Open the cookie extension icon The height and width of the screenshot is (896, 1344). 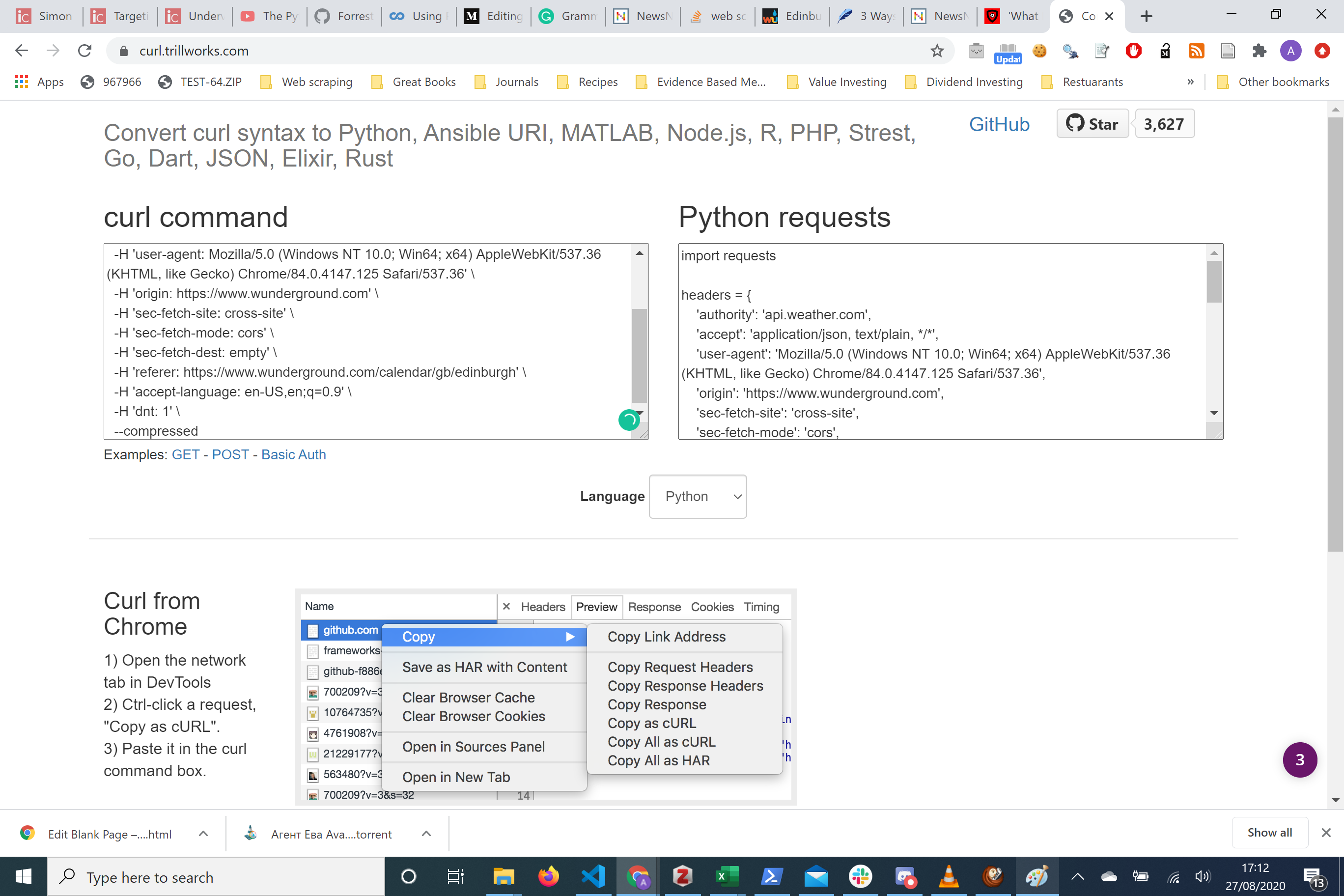coord(1039,51)
